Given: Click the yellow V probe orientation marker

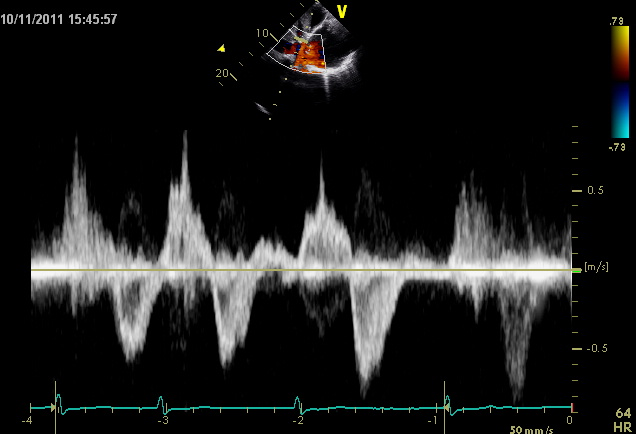Looking at the screenshot, I should point(342,12).
